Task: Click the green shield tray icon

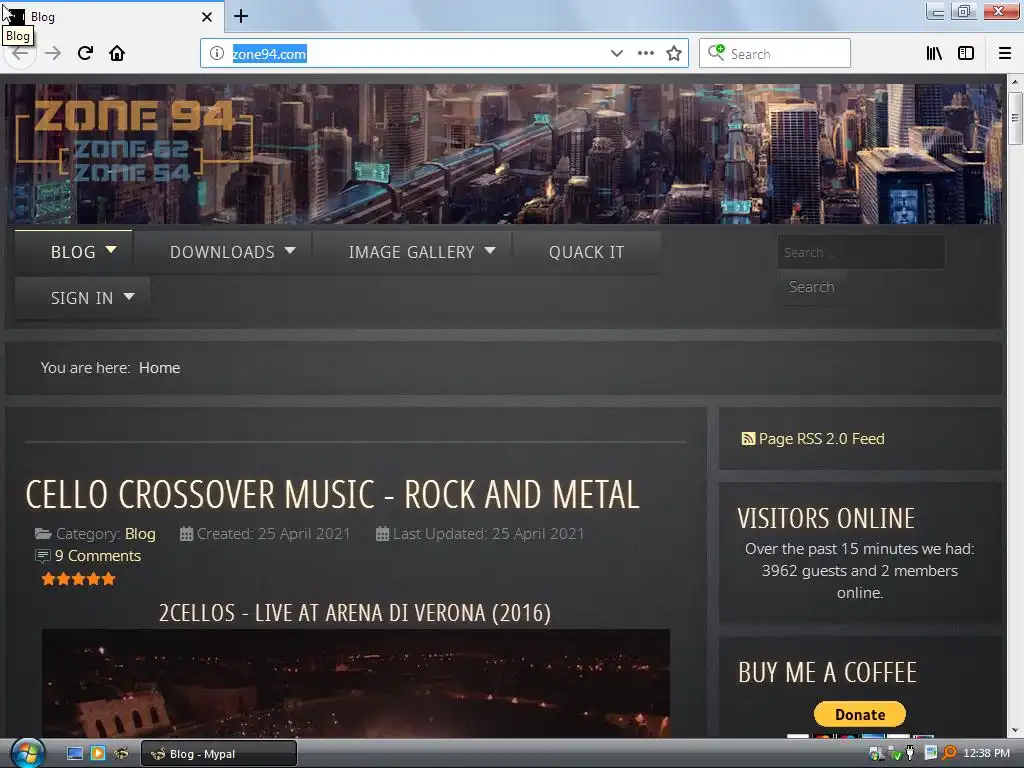Action: click(896, 754)
